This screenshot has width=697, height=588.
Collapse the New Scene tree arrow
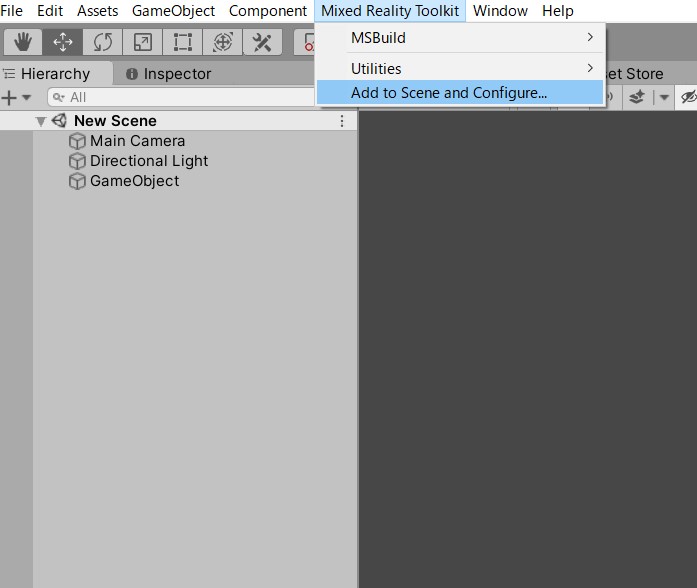click(x=41, y=121)
